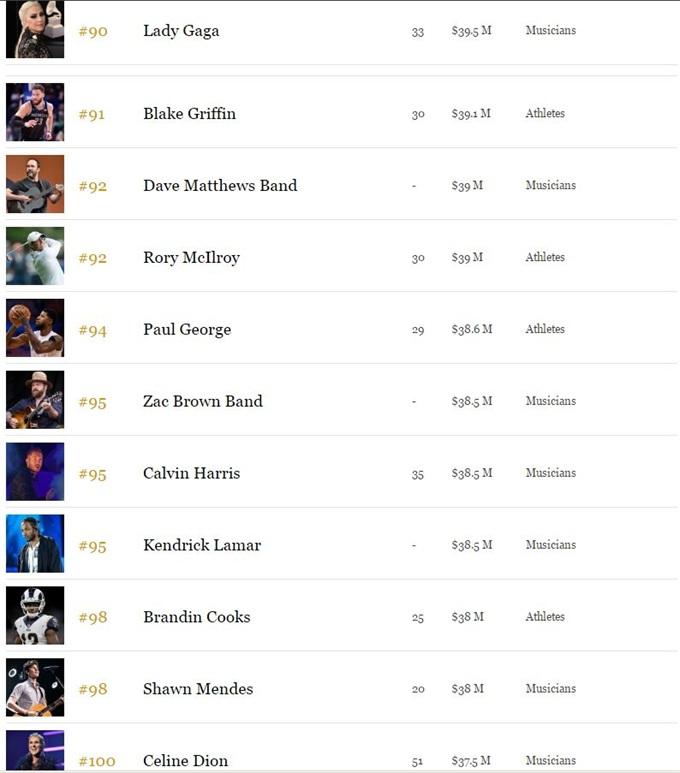This screenshot has width=680, height=773.
Task: Click the photo thumbnail beside Lady Gaga
Action: 35,29
